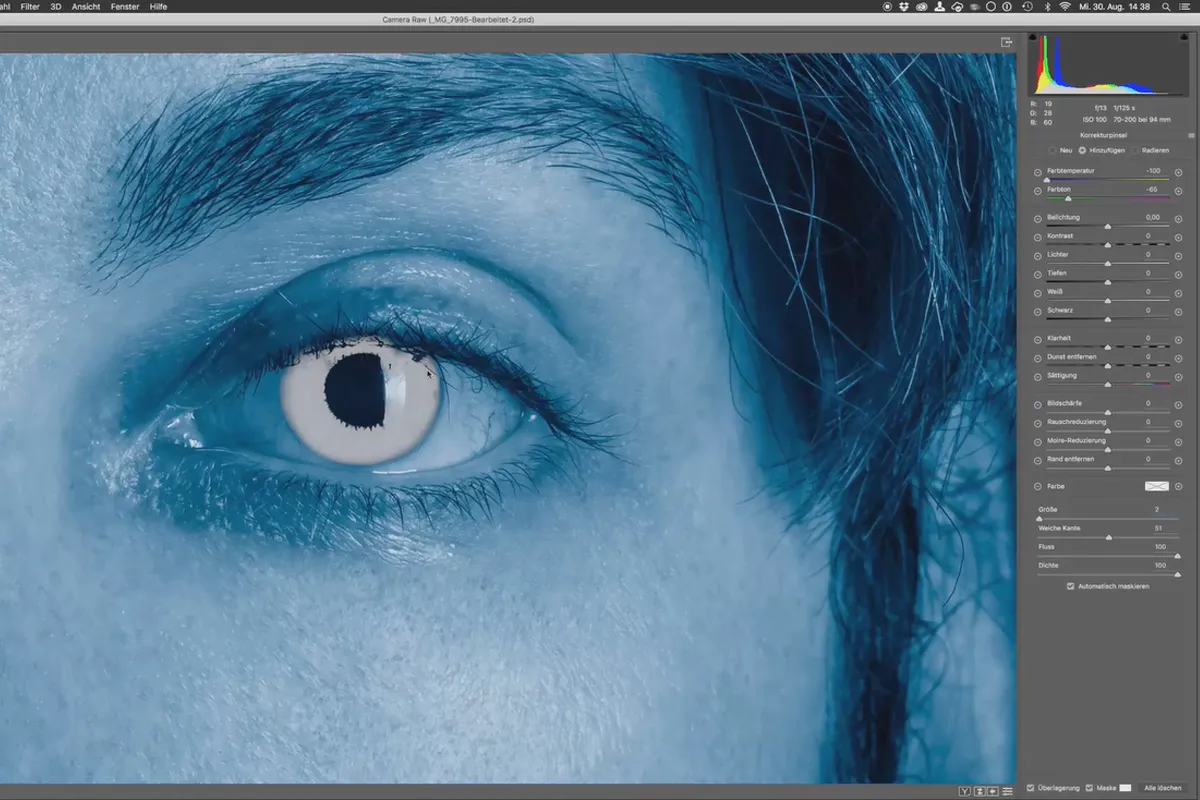The image size is (1200, 800).
Task: Increase Bildschärfe with plus icon
Action: coord(1178,405)
